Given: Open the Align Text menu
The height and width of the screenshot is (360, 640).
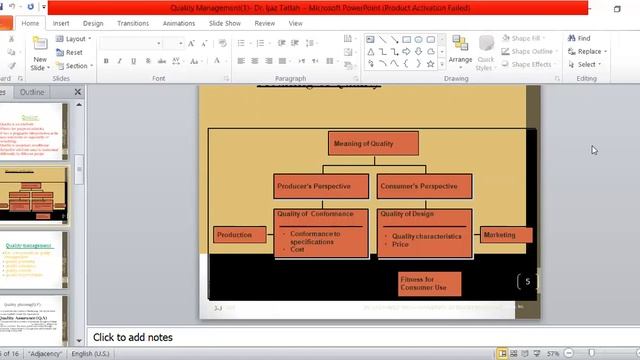Looking at the screenshot, I should click(x=349, y=52).
